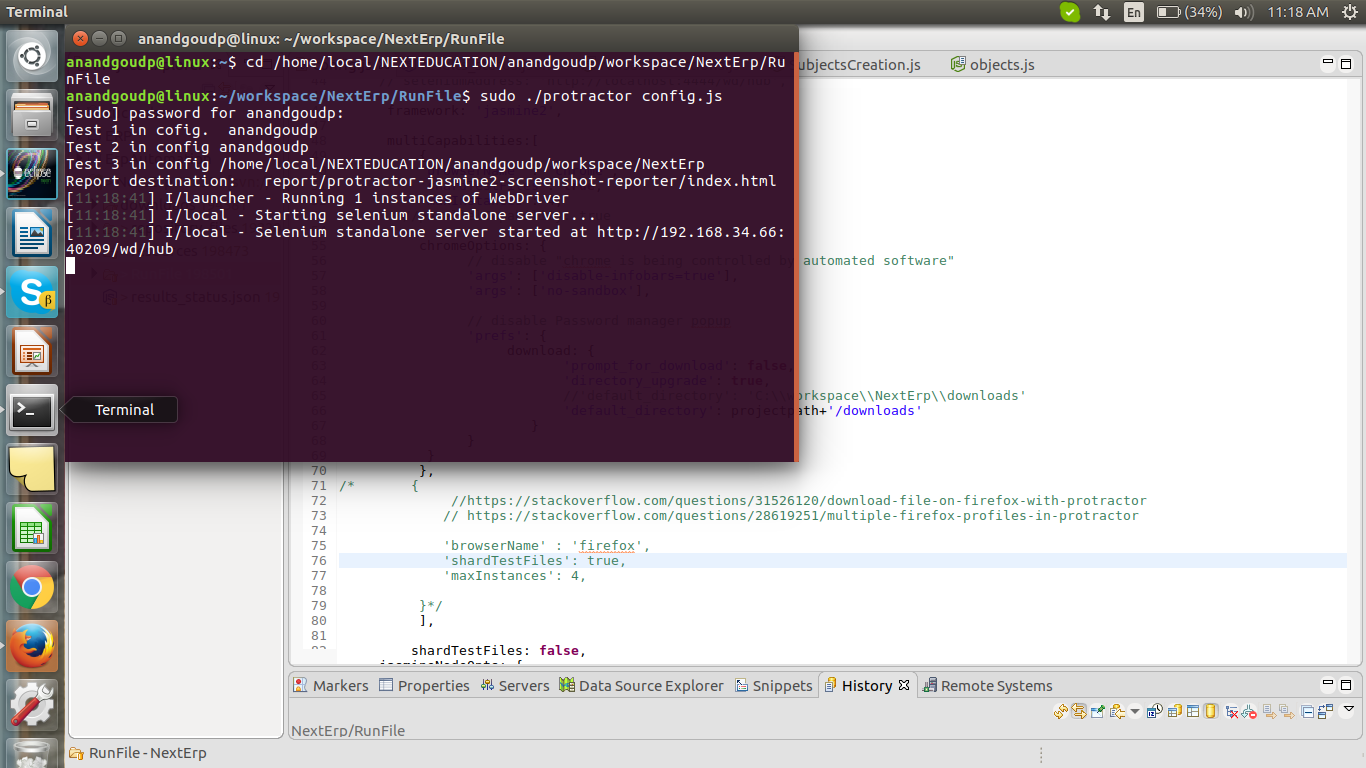Launch LibreOffice Impress from dock
Image resolution: width=1366 pixels, height=768 pixels.
pos(33,352)
